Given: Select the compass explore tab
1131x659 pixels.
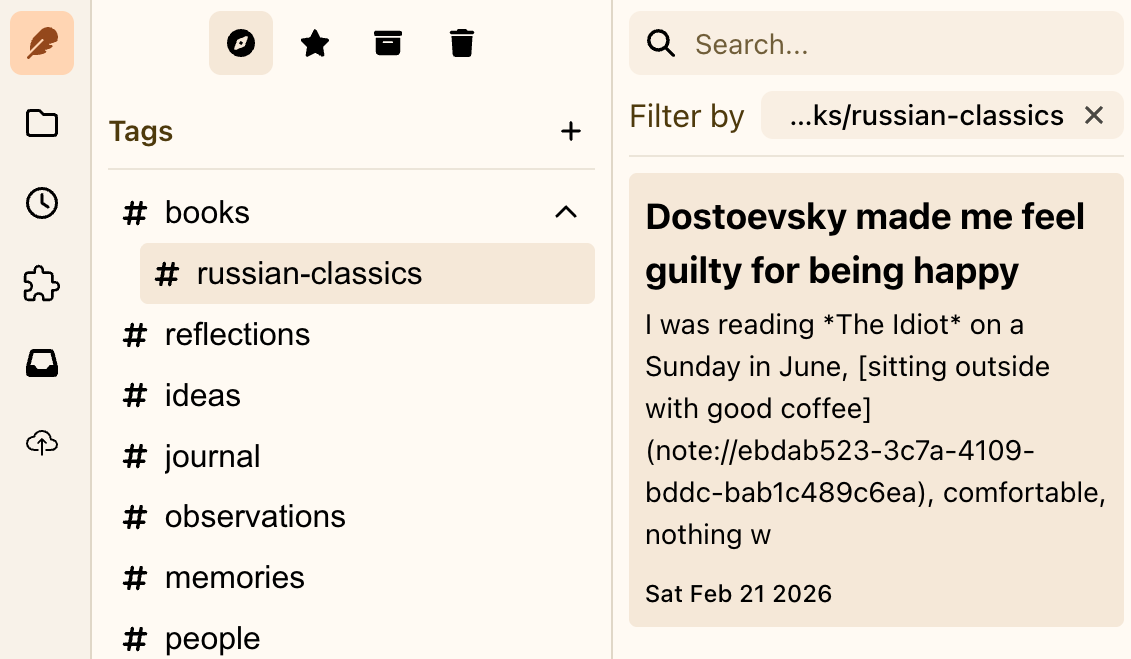Looking at the screenshot, I should 241,43.
